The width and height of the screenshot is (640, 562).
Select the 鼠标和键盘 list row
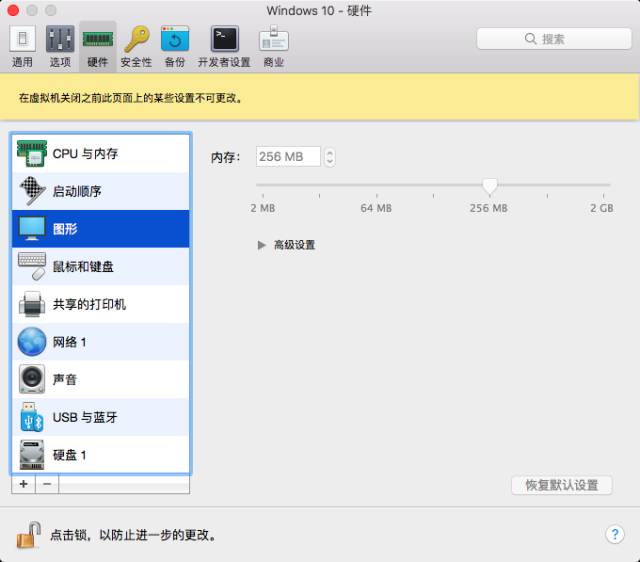point(100,266)
